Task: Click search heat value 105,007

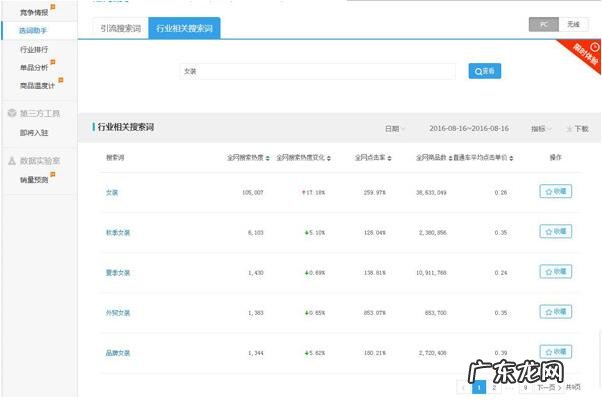Action: [253, 192]
